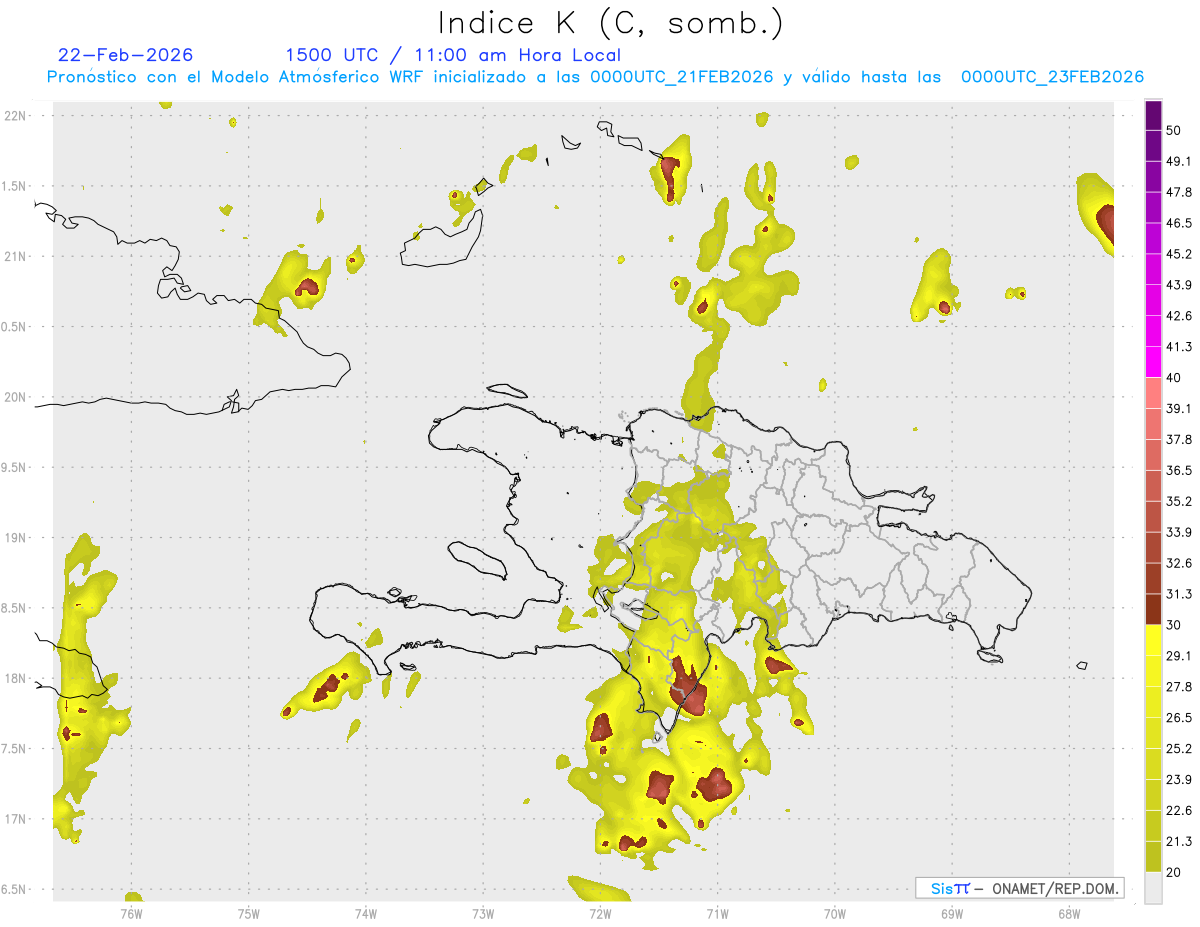Screen dimensions: 1200x927
Task: Click the "73W" longitude label
Action: [483, 913]
